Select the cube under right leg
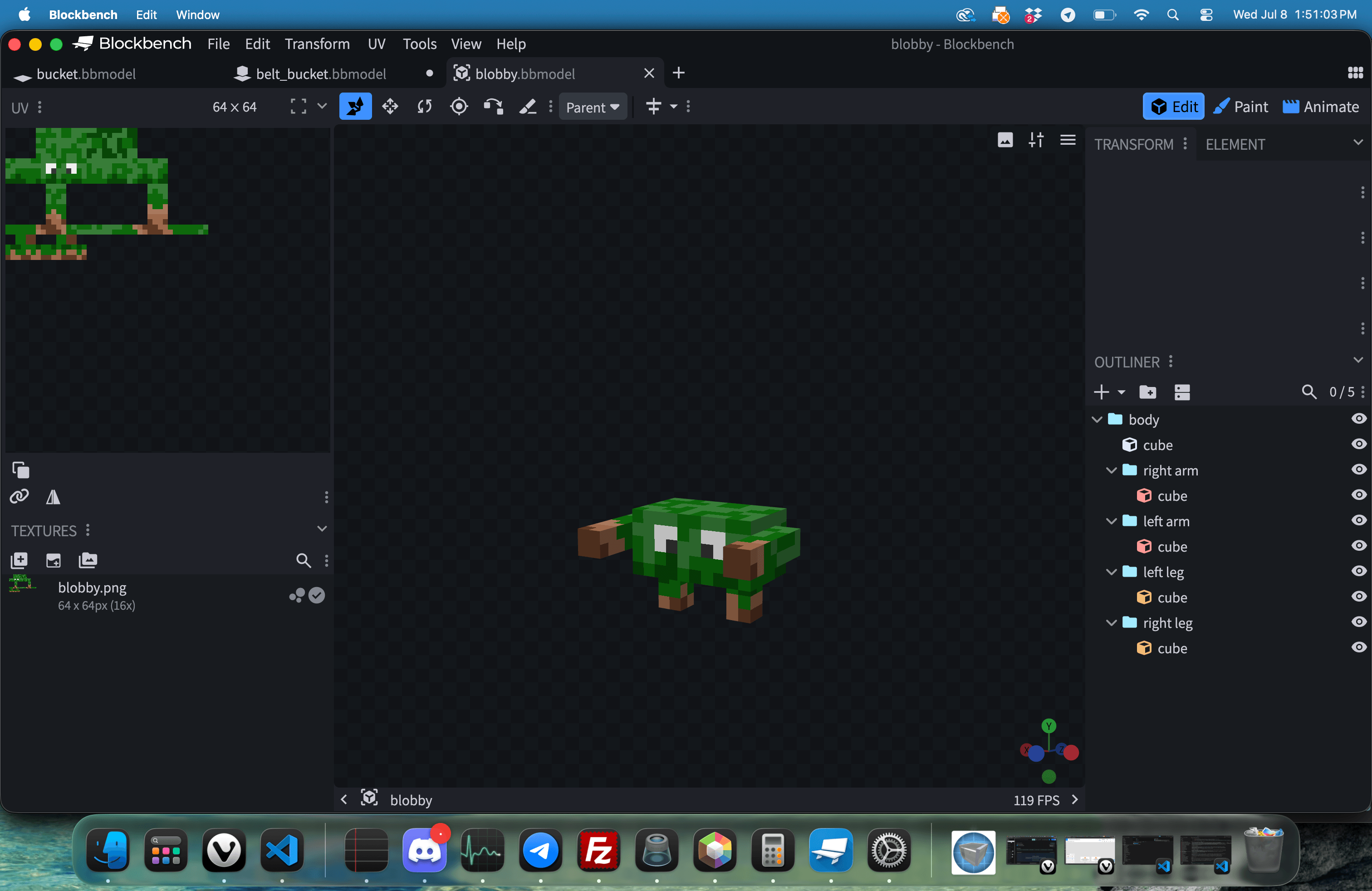The image size is (1372, 891). 1172,648
